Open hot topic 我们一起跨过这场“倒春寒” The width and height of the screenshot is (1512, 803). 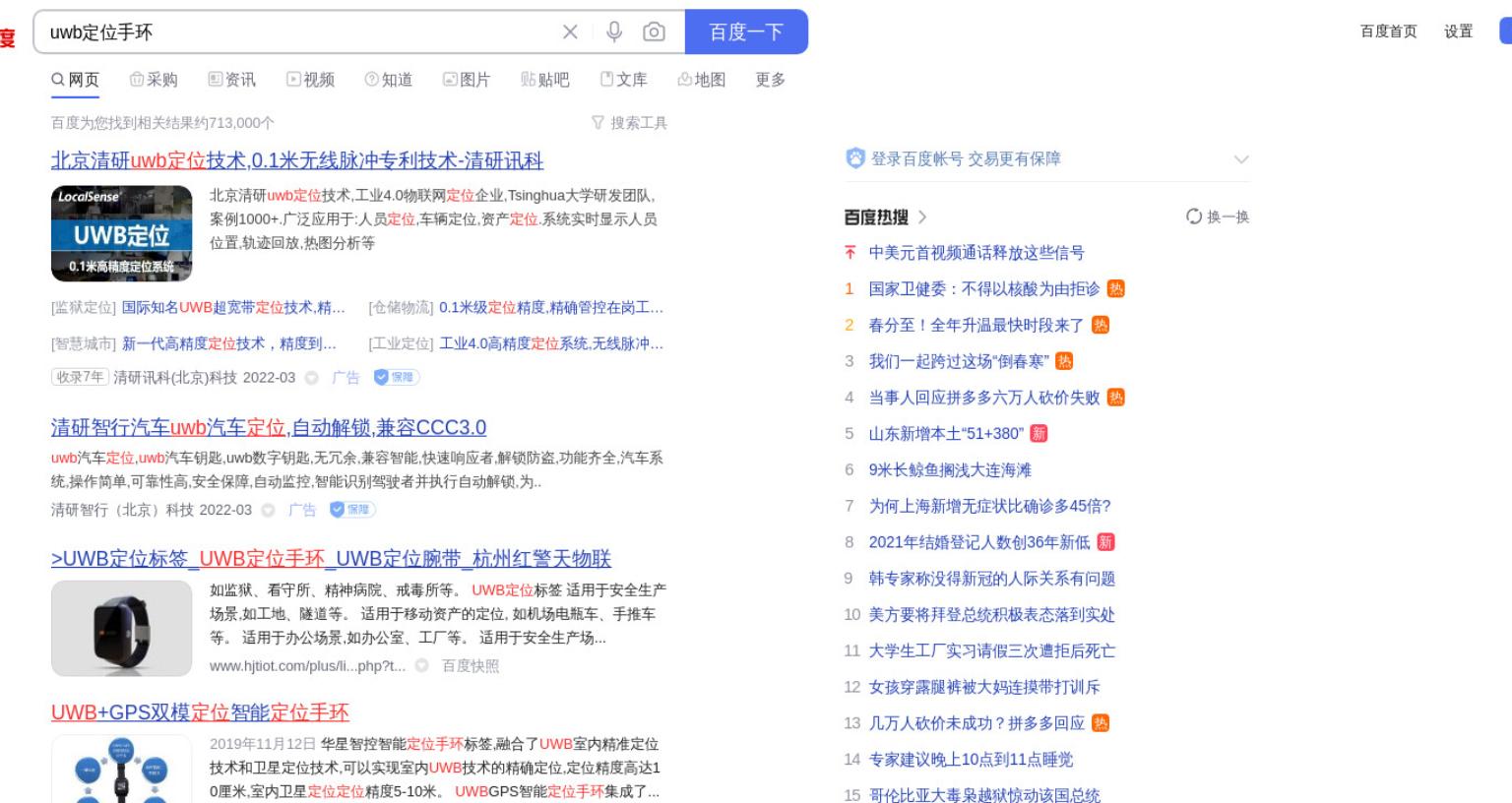(959, 361)
